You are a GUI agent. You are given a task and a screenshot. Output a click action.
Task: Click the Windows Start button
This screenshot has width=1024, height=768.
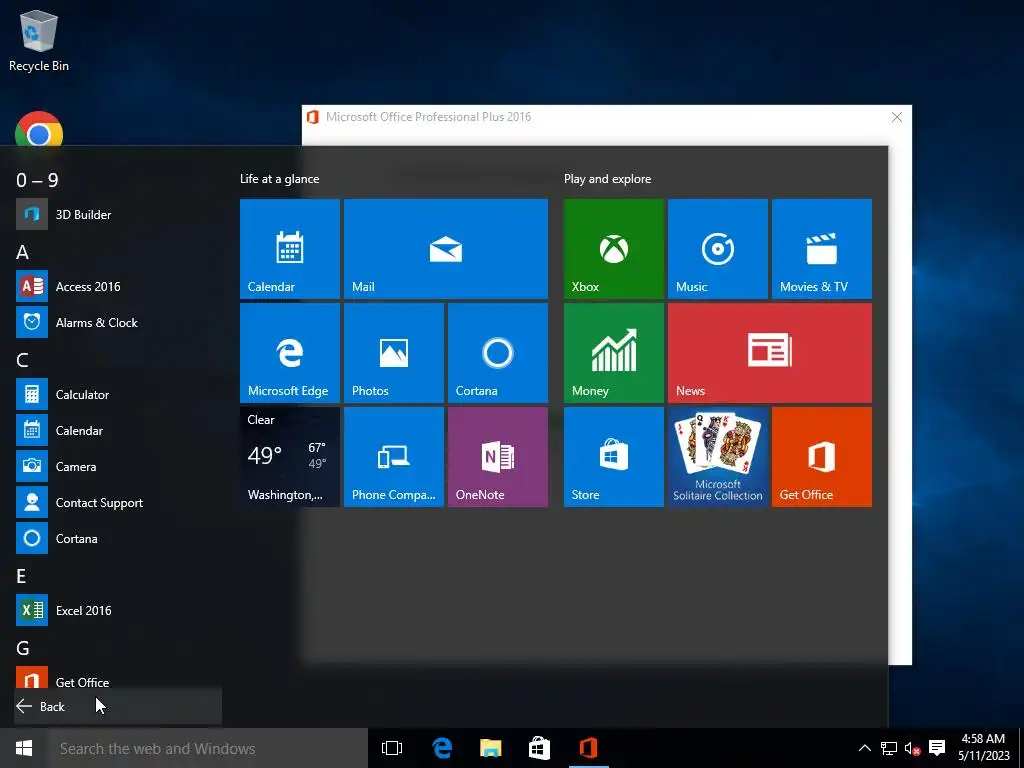point(24,748)
